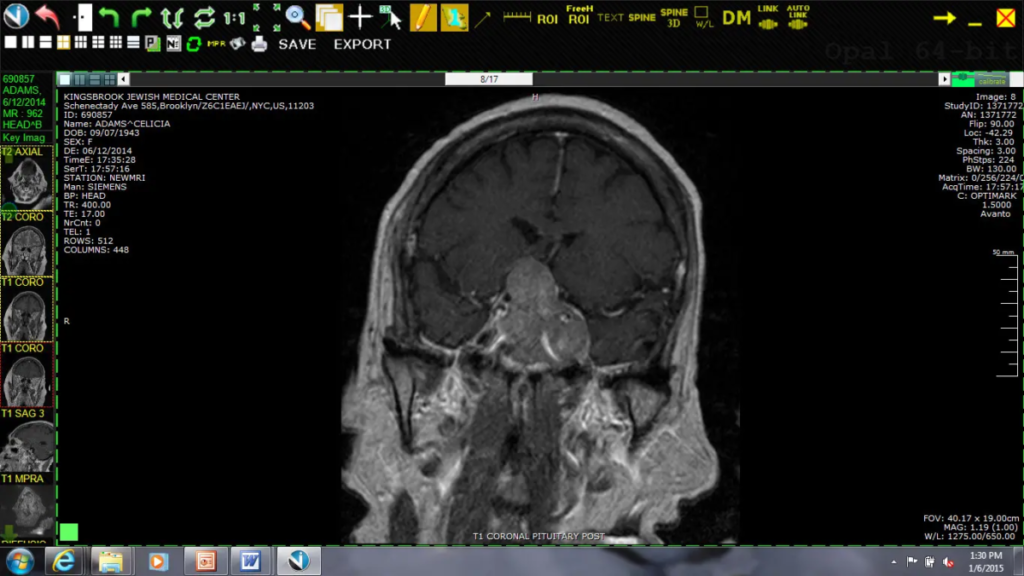Click the Opal logo icon
The width and height of the screenshot is (1024, 576).
click(x=16, y=16)
